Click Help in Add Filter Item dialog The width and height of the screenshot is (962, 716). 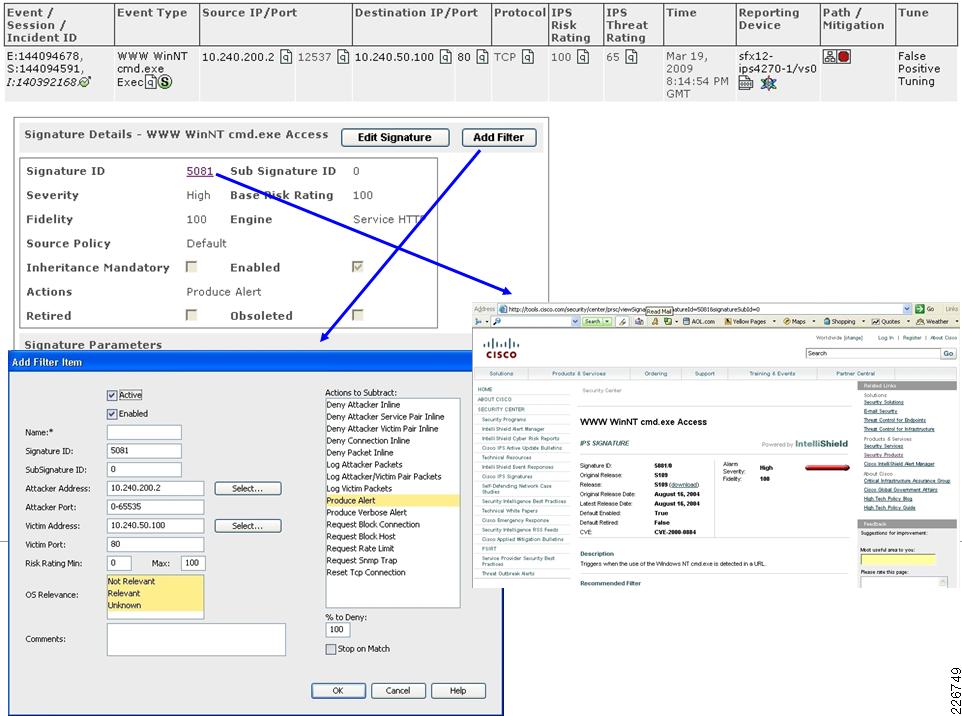458,691
